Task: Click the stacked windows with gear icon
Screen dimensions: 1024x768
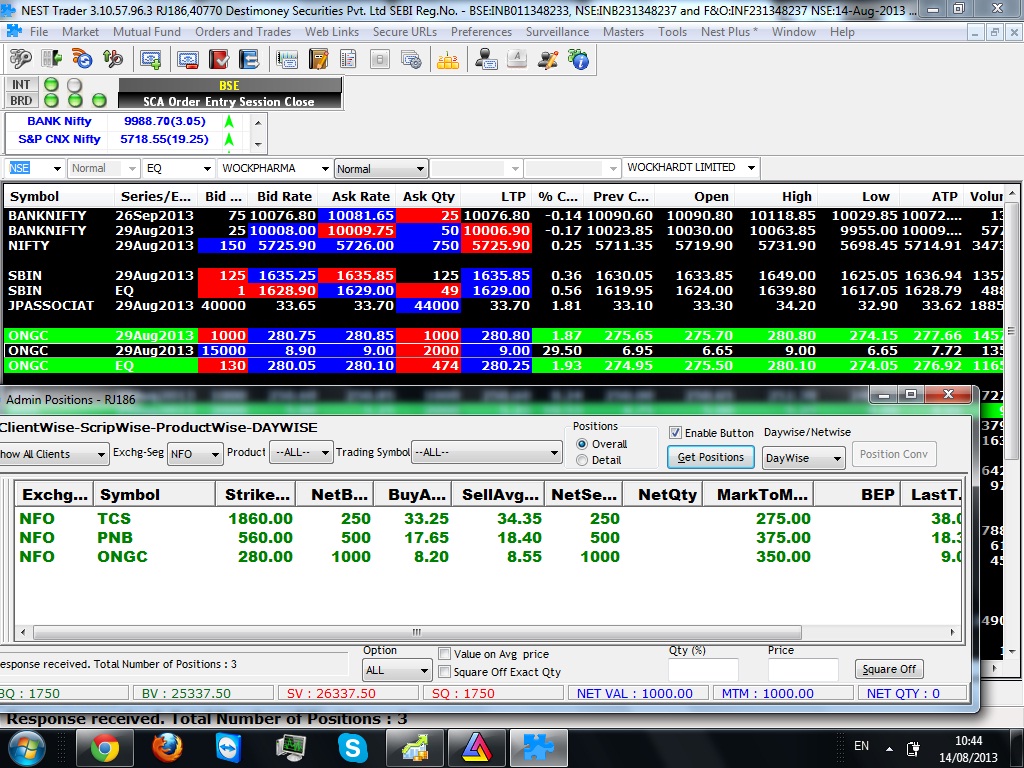Action: [411, 60]
